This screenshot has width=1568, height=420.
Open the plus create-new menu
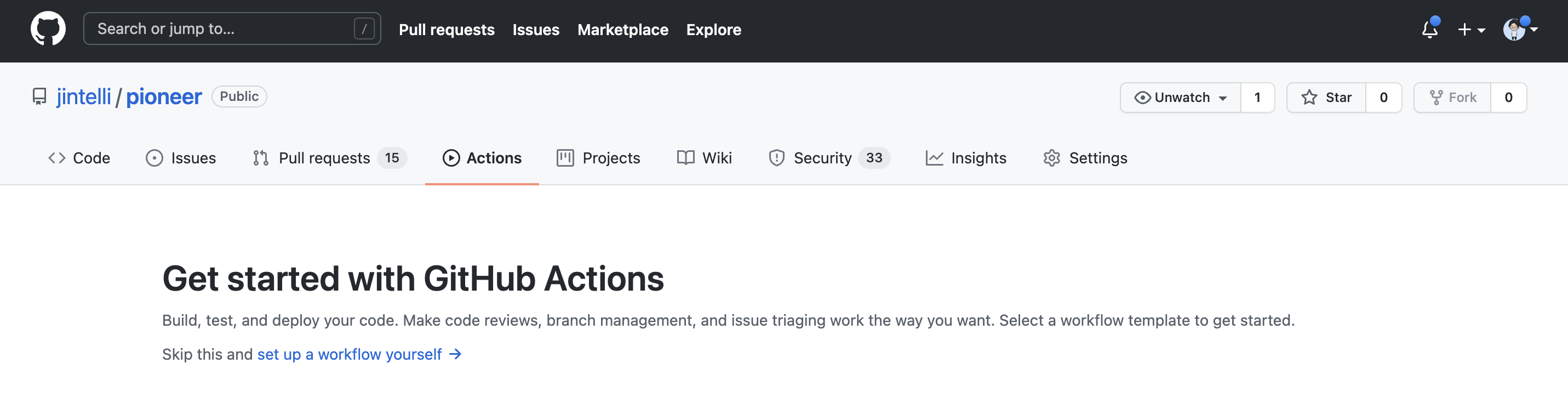(1471, 29)
